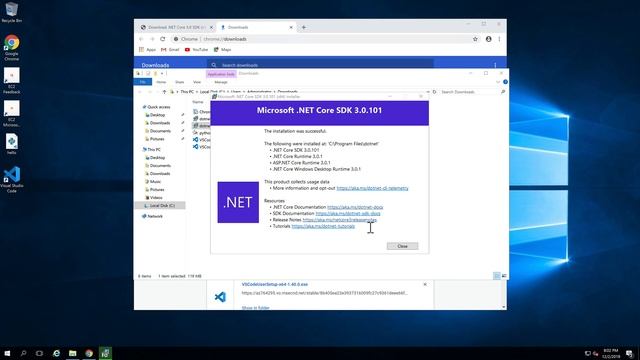Viewport: 640px width, 360px height.
Task: Switch to File Explorer on taskbar
Action: click(73, 353)
